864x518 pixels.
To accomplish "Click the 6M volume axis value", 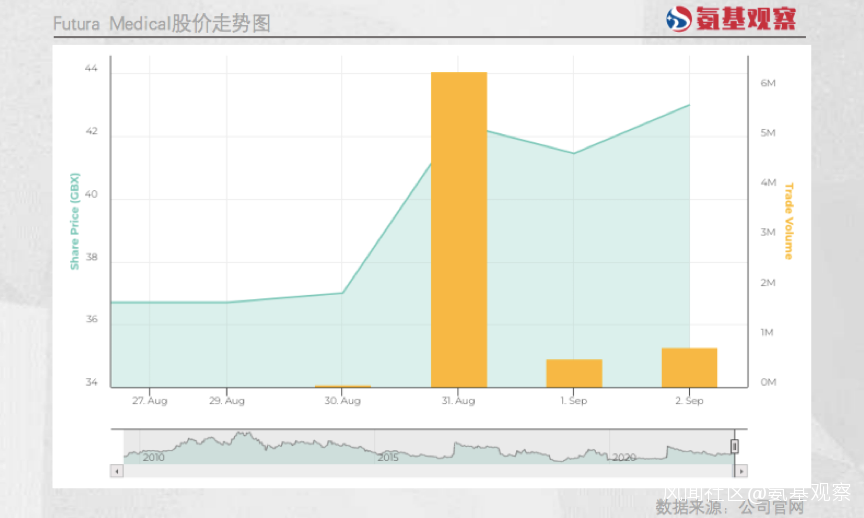I will (768, 83).
